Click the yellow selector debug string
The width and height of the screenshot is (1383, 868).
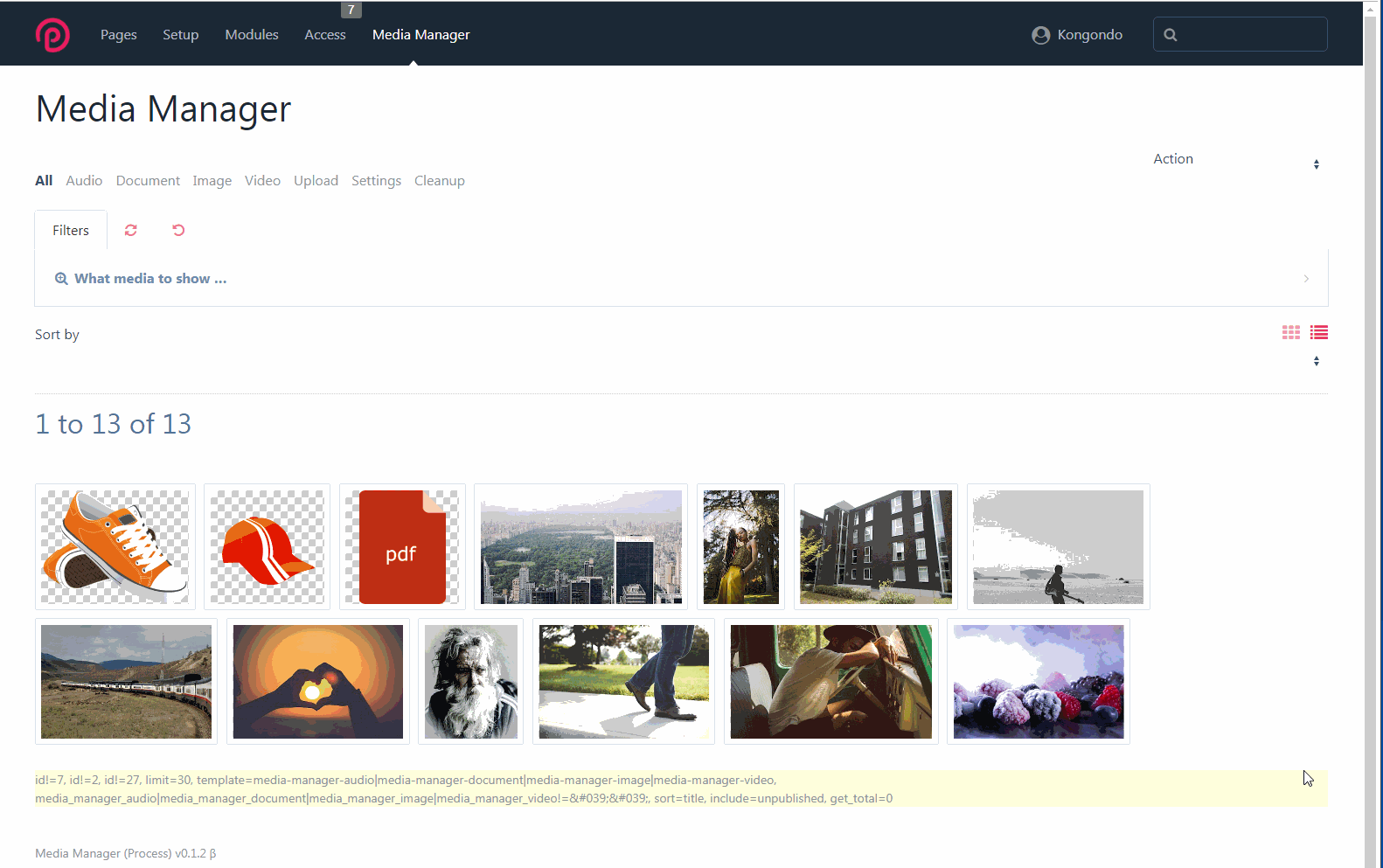point(681,789)
